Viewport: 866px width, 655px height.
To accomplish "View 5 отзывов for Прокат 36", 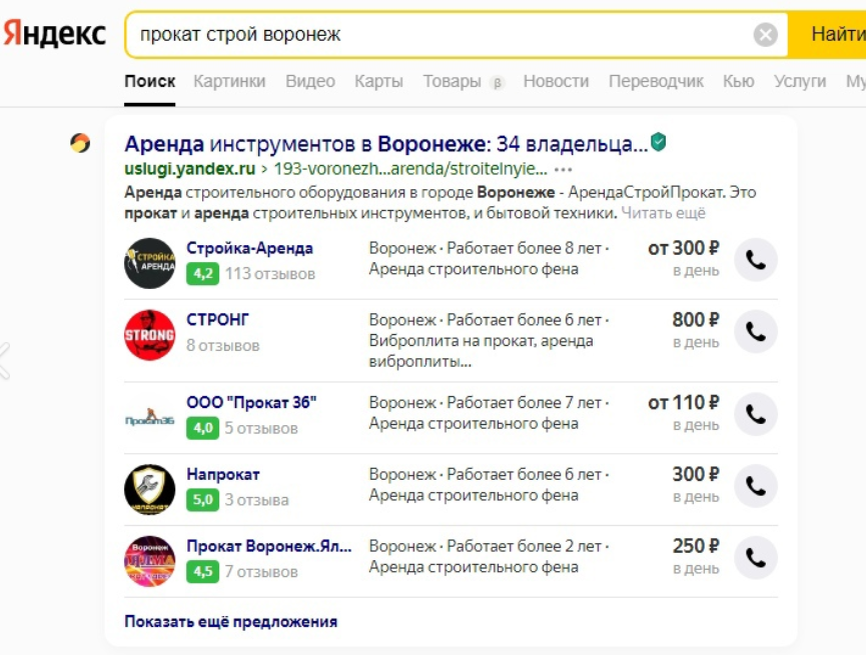I will point(261,429).
